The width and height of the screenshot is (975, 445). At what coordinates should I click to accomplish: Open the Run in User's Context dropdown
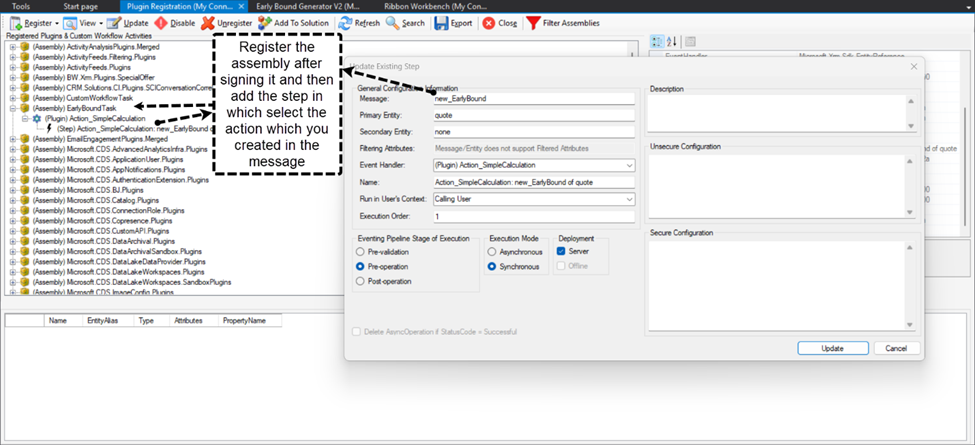[630, 199]
